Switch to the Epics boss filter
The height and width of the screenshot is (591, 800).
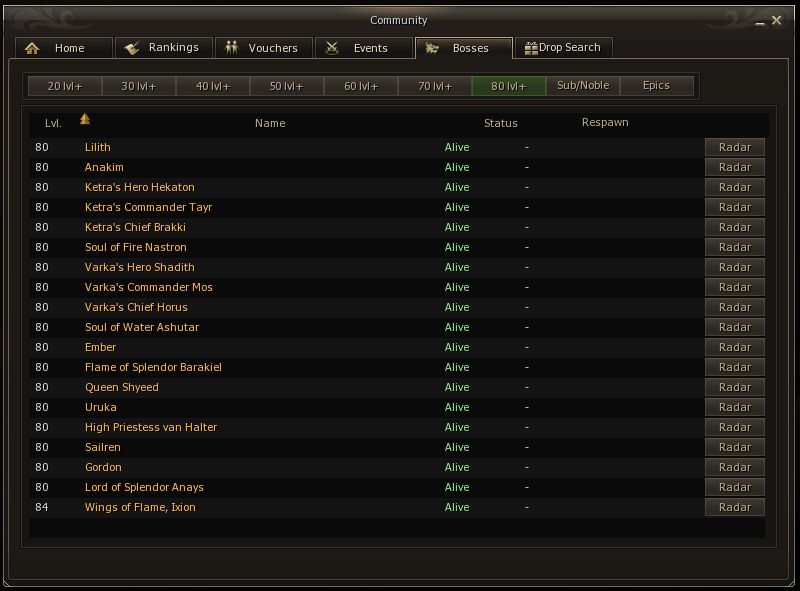coord(656,86)
